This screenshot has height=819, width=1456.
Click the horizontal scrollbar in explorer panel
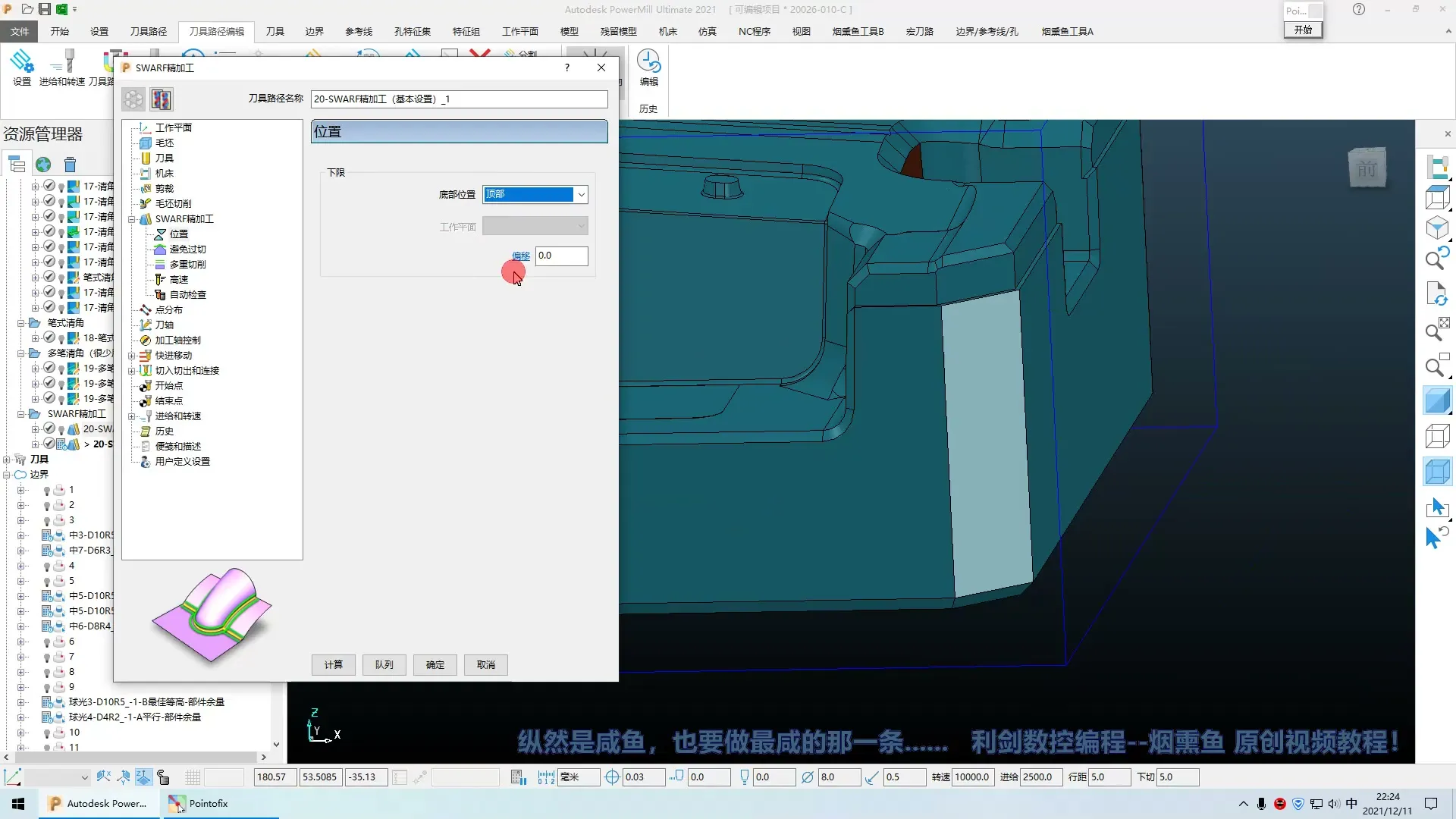click(136, 757)
